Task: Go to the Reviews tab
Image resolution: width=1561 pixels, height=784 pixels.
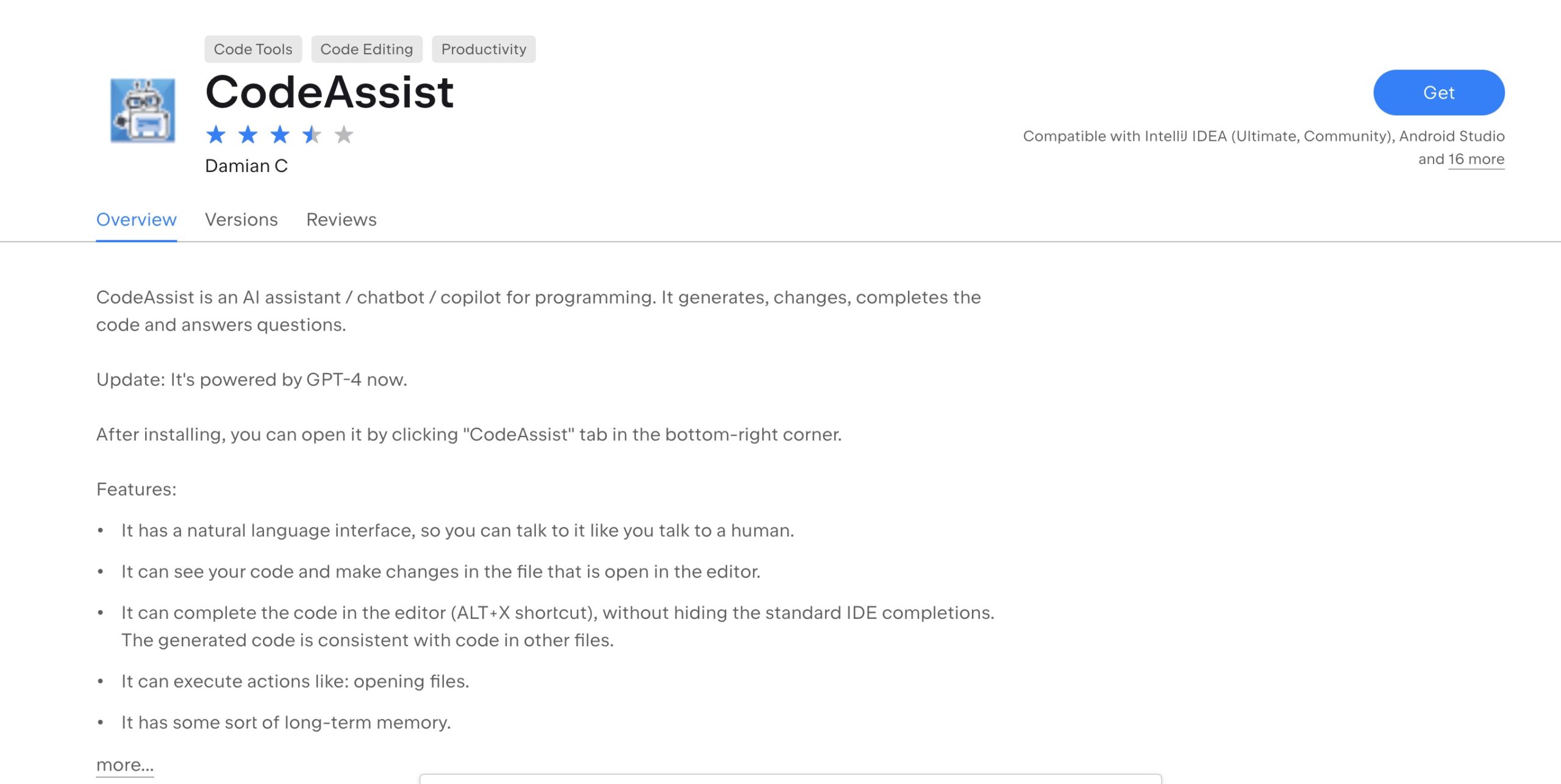Action: [341, 219]
